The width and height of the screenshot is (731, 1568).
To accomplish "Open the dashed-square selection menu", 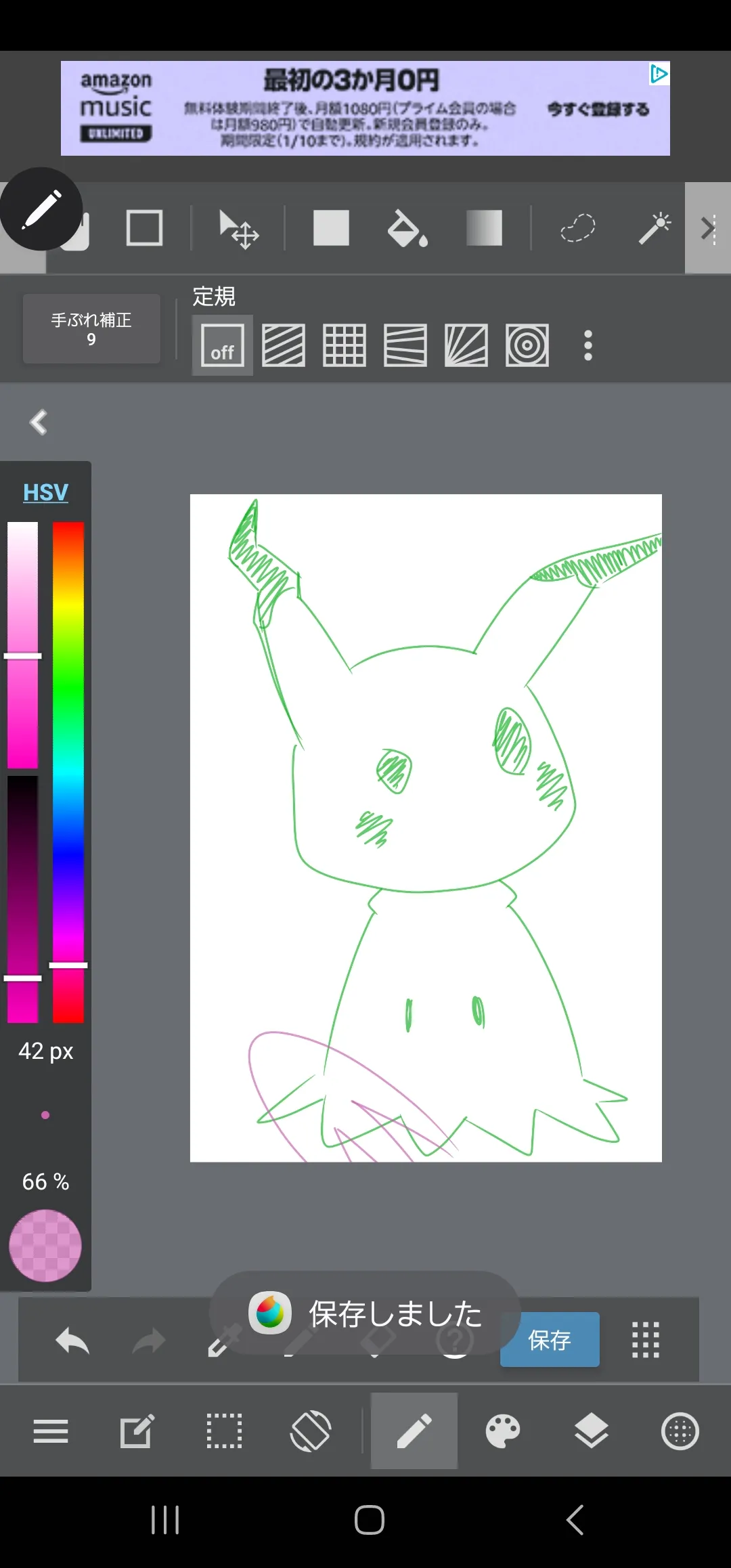I will coord(224,1431).
